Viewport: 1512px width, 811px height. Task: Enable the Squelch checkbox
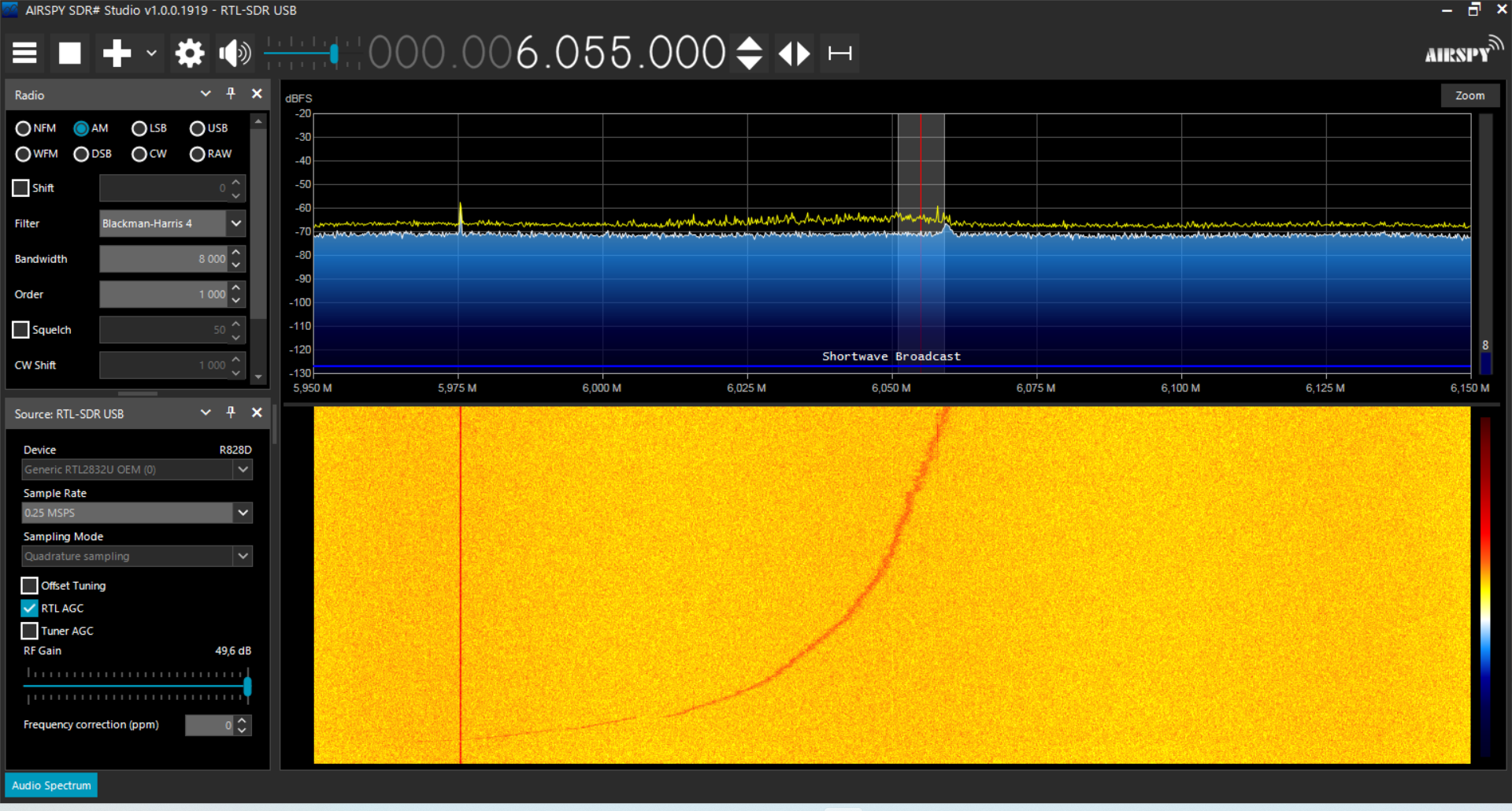[21, 330]
